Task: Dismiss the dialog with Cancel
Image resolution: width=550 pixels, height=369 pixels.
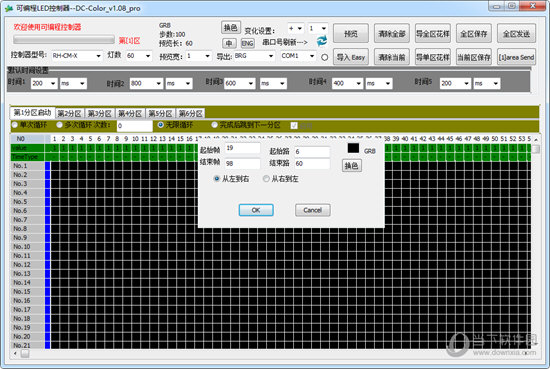Action: coord(313,210)
